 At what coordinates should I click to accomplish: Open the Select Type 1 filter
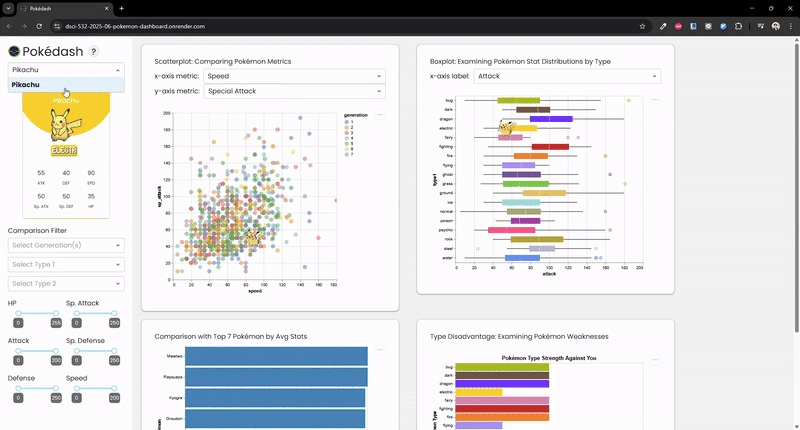coord(66,264)
